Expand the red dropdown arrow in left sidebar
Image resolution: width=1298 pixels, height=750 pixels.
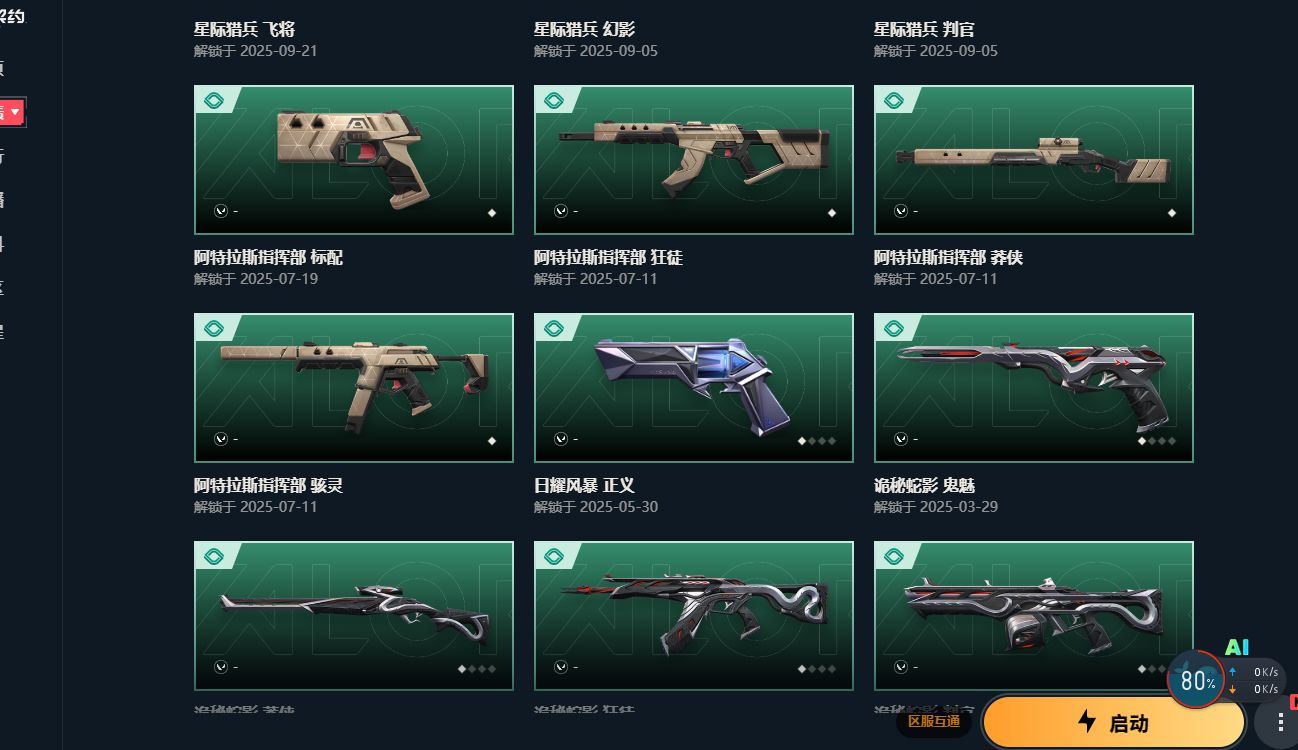pyautogui.click(x=15, y=112)
